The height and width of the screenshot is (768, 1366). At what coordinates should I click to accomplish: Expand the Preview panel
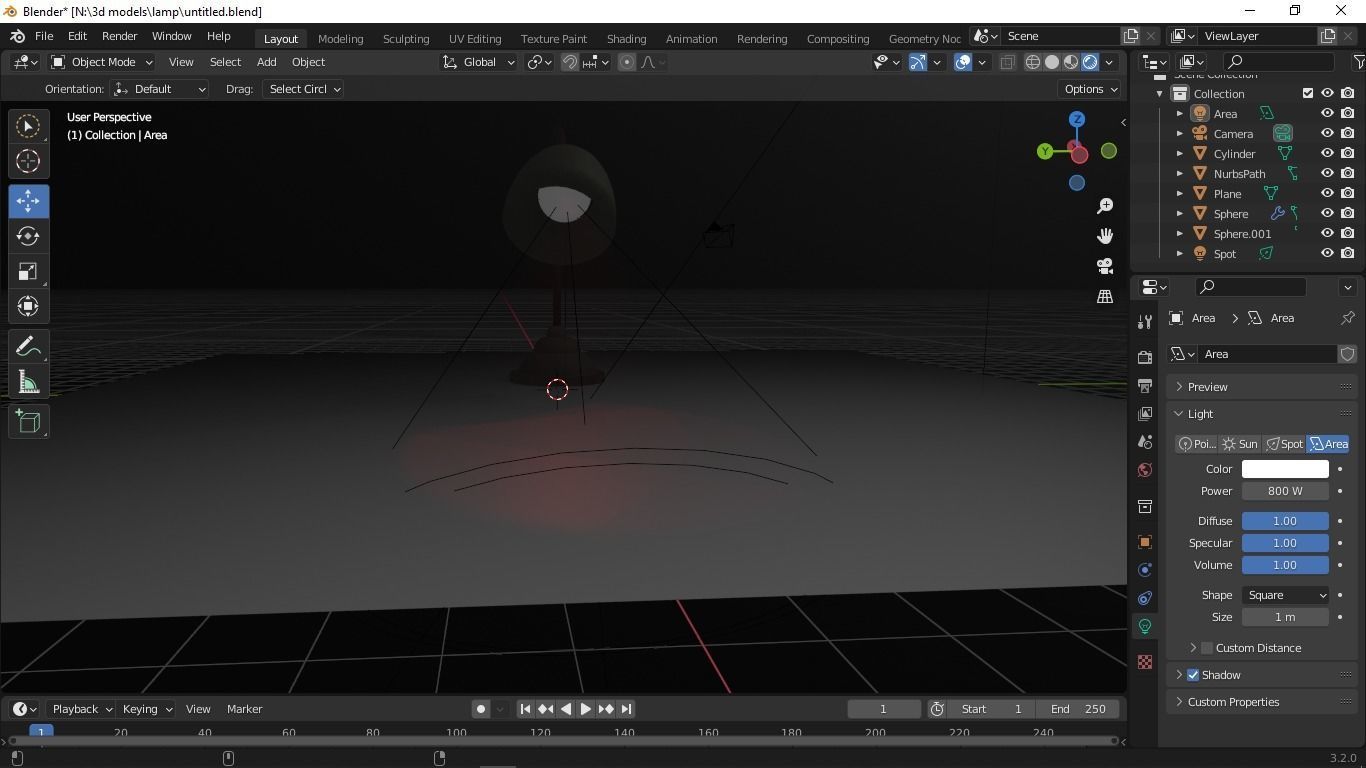pyautogui.click(x=1262, y=387)
